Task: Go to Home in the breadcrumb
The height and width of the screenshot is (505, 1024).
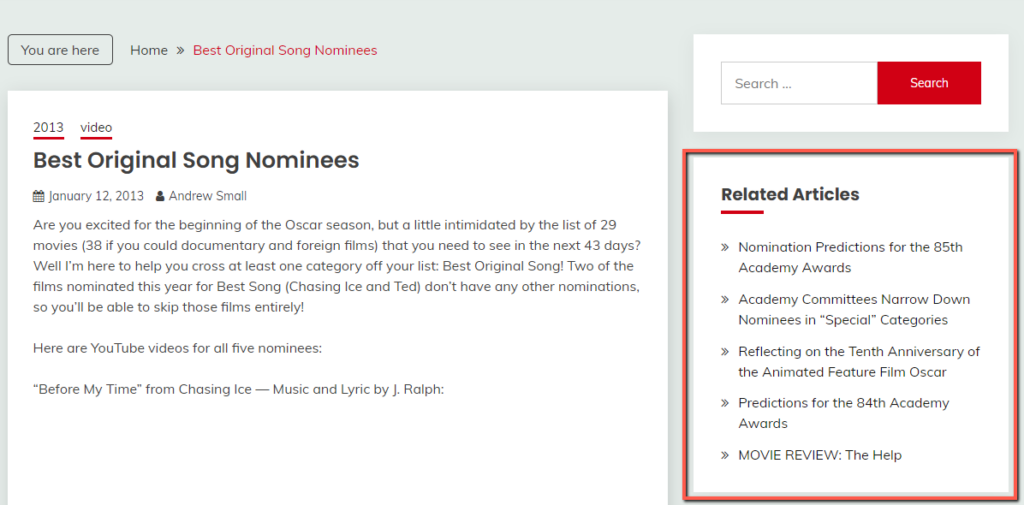Action: 149,50
